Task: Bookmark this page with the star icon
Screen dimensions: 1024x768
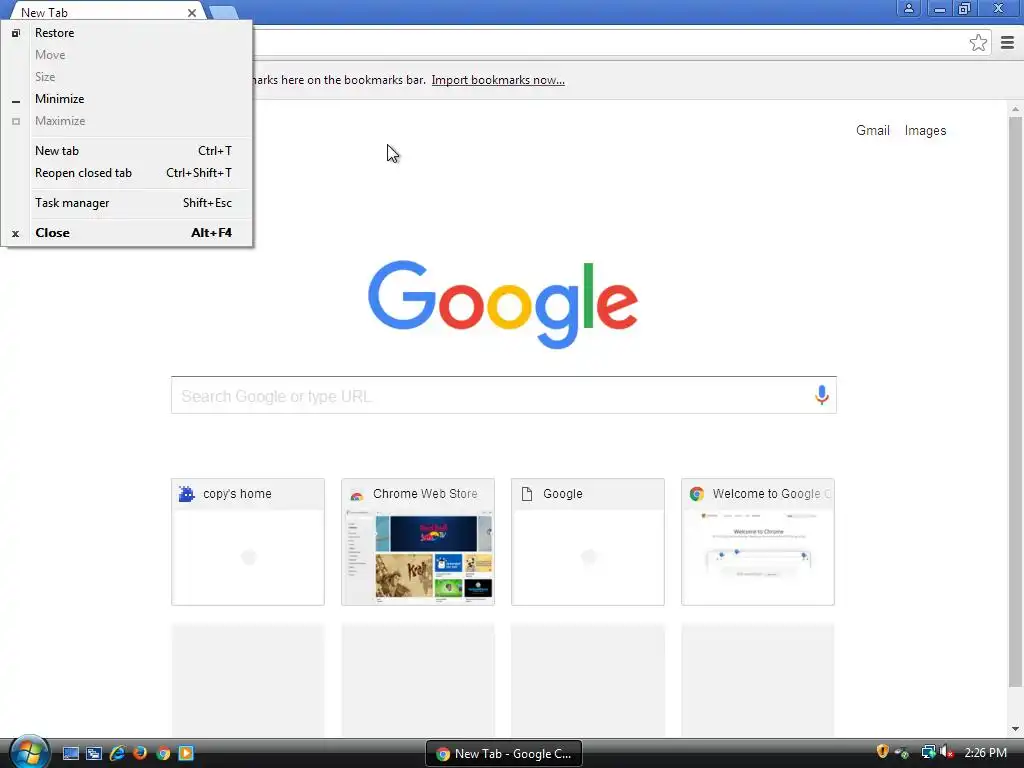Action: click(x=978, y=43)
